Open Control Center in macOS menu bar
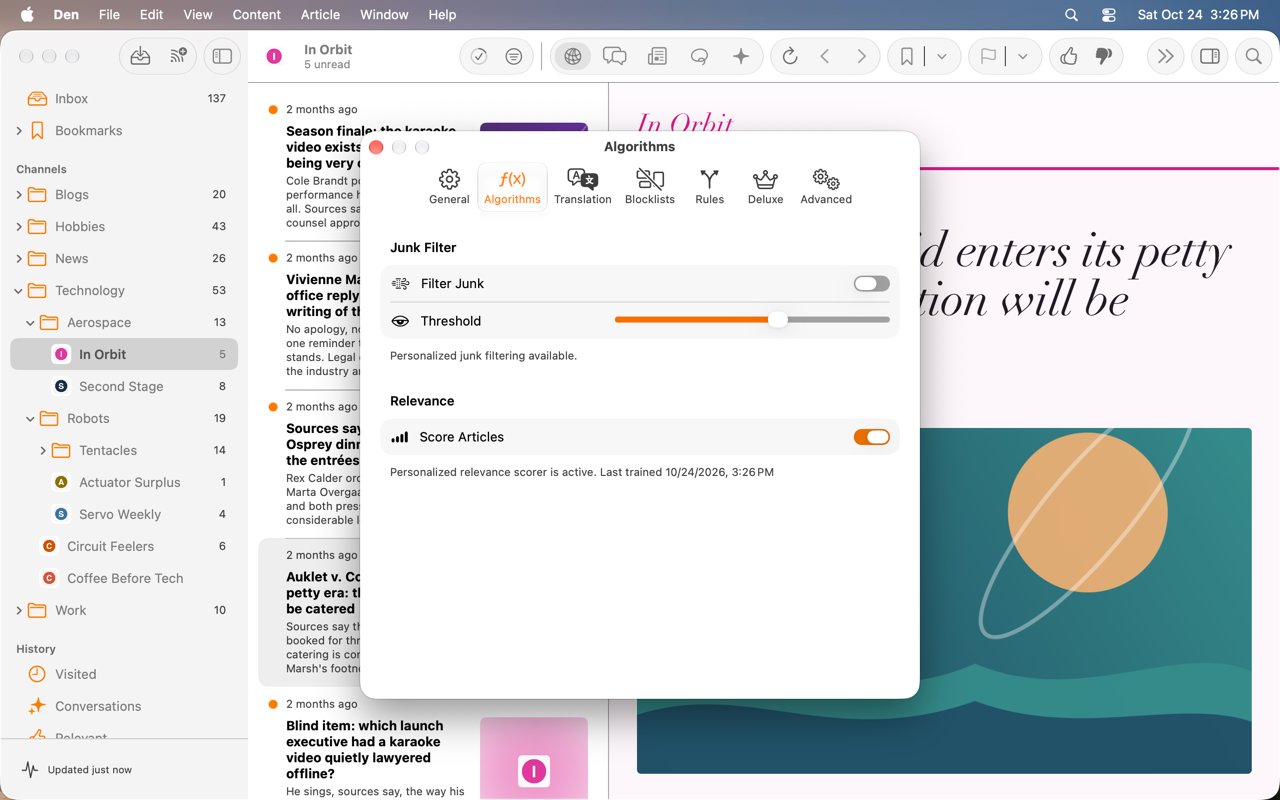The width and height of the screenshot is (1280, 800). point(1109,15)
